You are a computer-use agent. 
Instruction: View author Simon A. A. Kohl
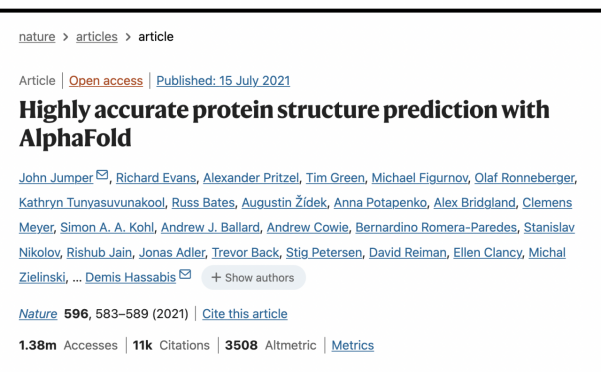(107, 228)
